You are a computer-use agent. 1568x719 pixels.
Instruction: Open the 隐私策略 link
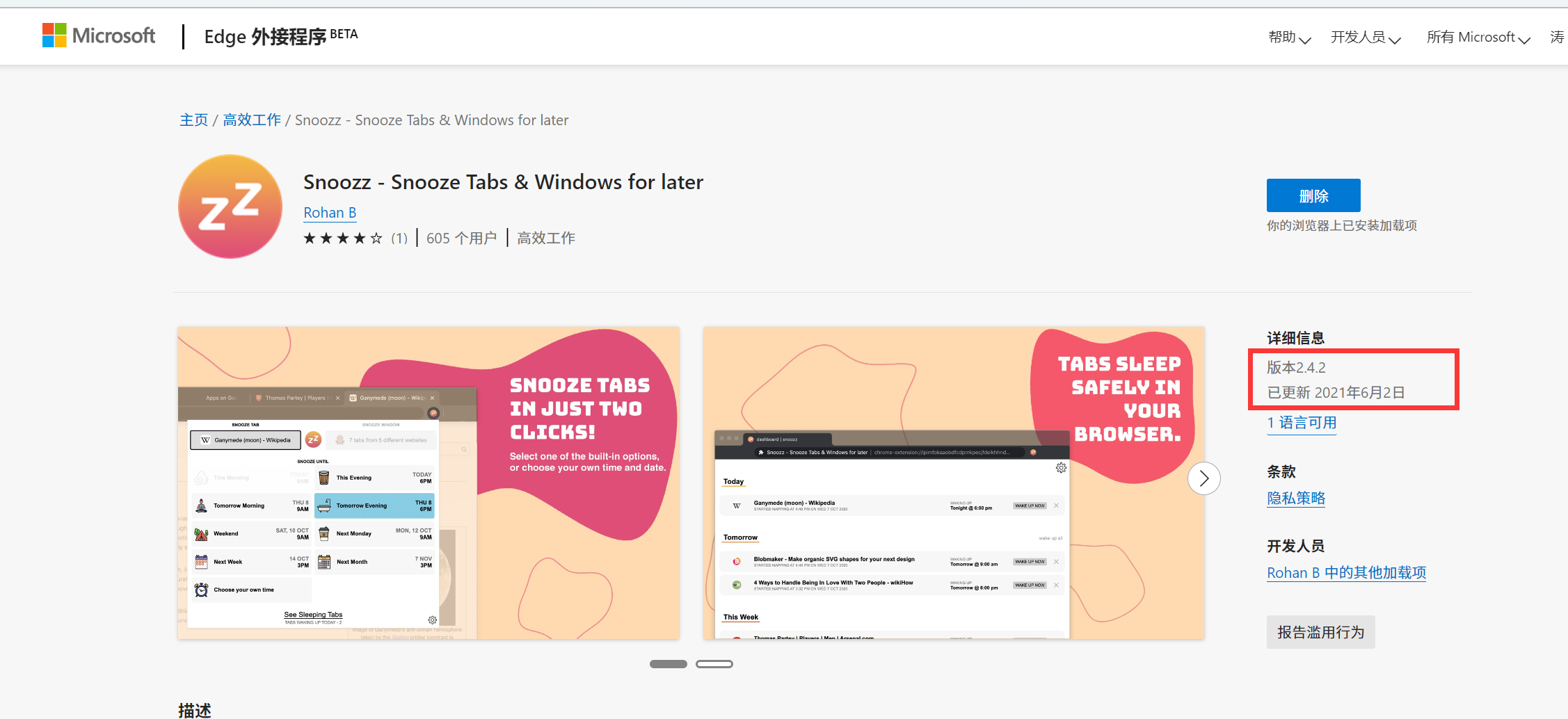point(1296,499)
